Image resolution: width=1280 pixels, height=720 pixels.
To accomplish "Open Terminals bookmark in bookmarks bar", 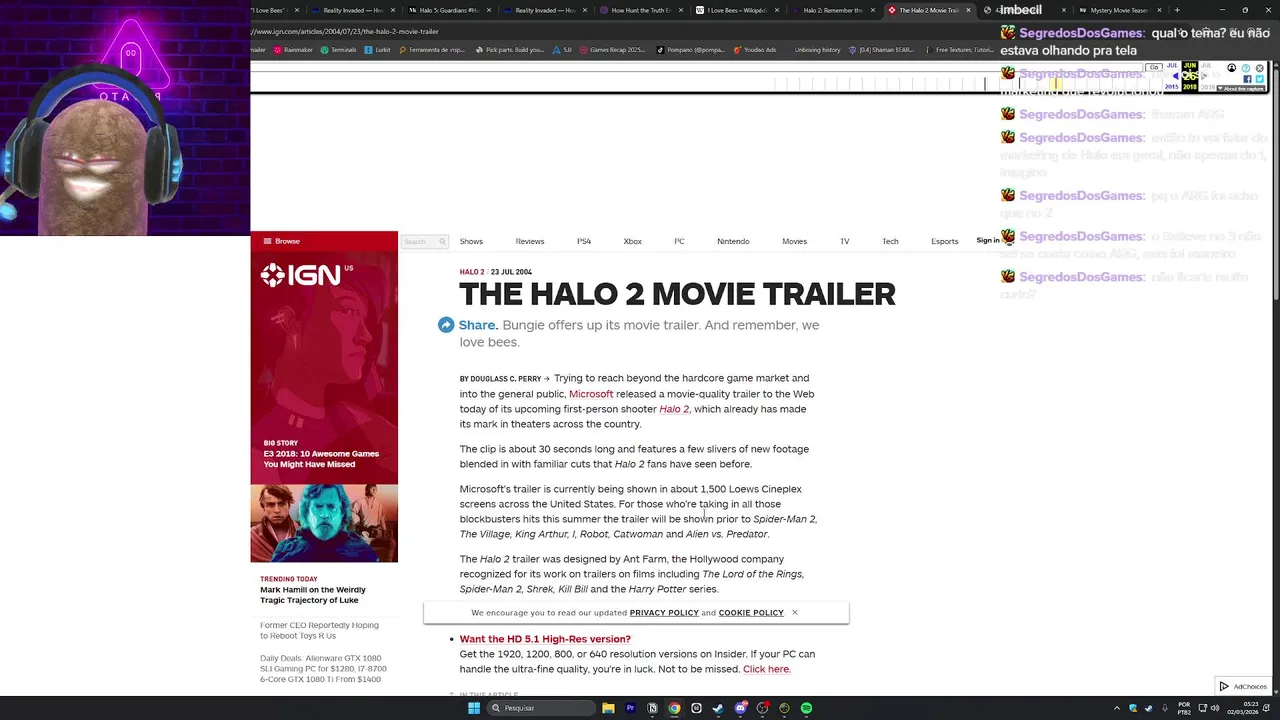I will 338,50.
